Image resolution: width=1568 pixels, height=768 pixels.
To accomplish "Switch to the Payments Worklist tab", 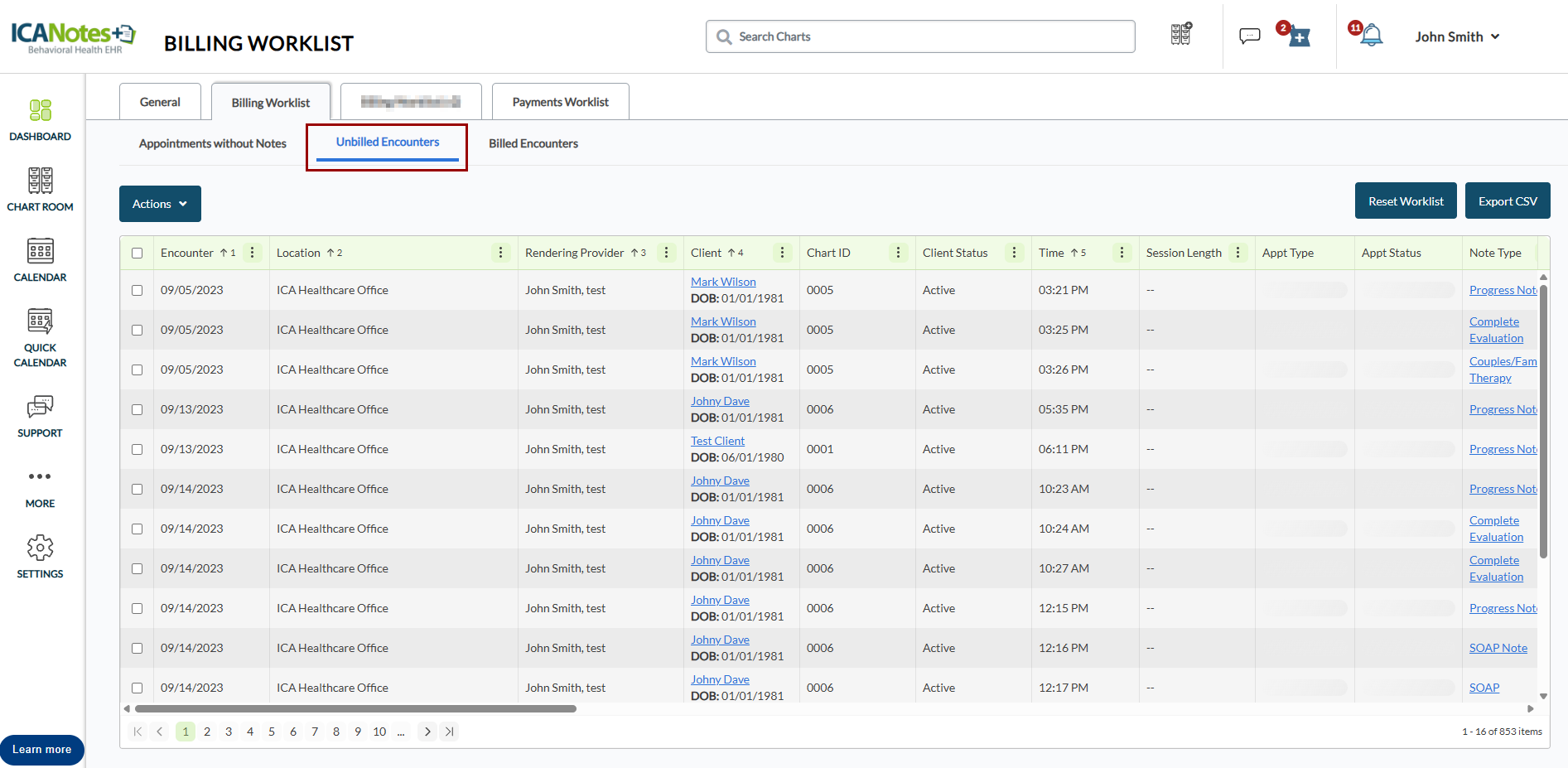I will click(x=560, y=102).
